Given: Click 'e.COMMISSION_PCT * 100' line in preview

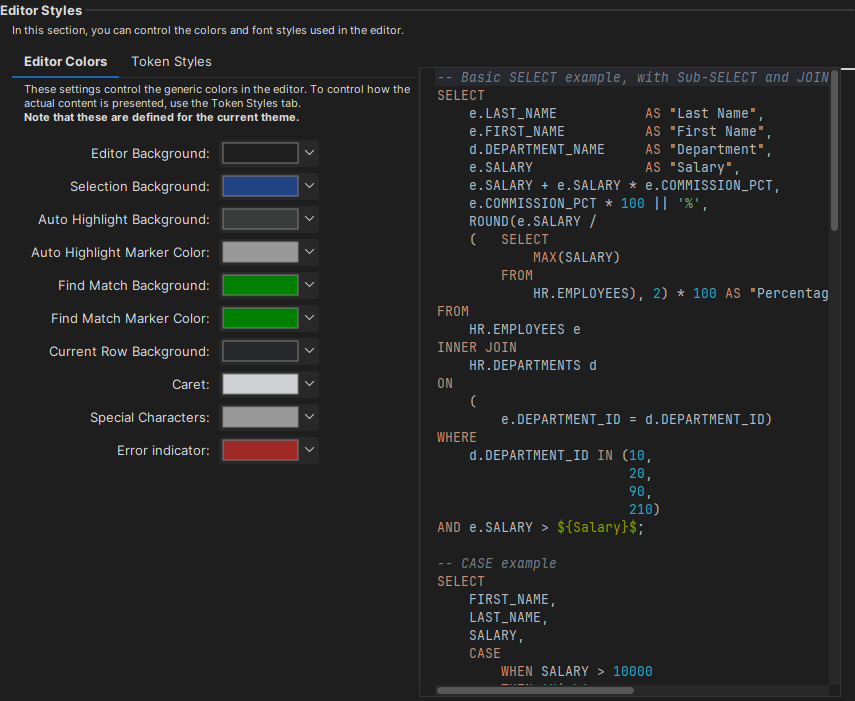Looking at the screenshot, I should (x=588, y=203).
